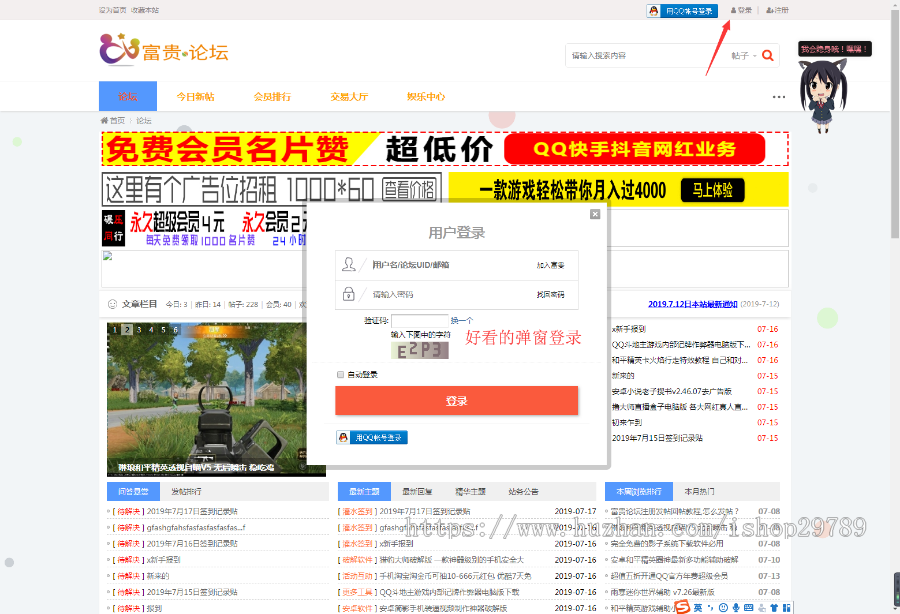Click the orange 登录 login button

click(456, 400)
